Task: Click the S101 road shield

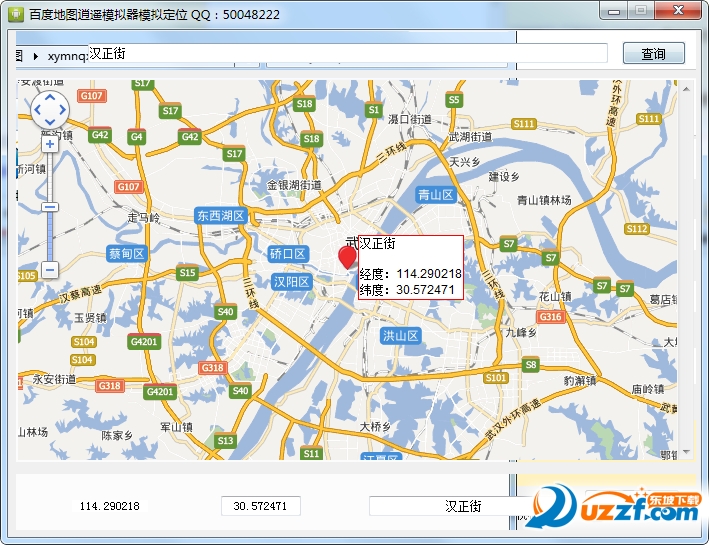Action: pos(496,378)
